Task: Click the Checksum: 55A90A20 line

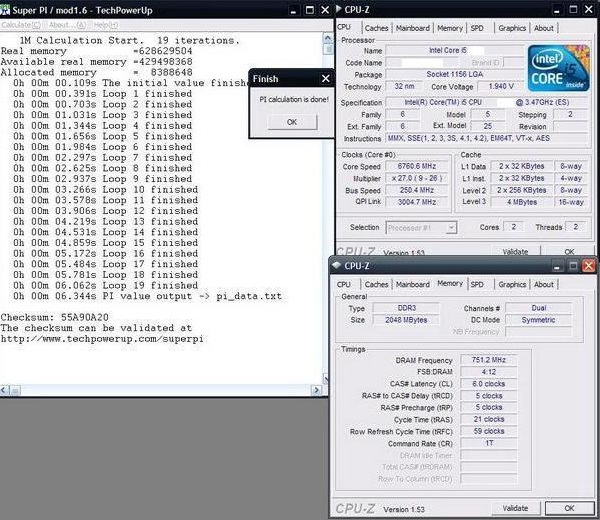Action: 54,317
